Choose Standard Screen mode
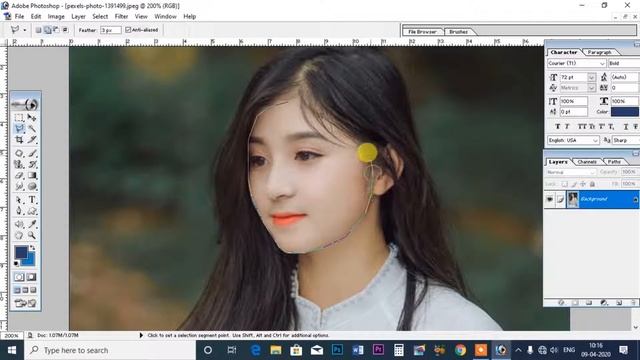 17,290
